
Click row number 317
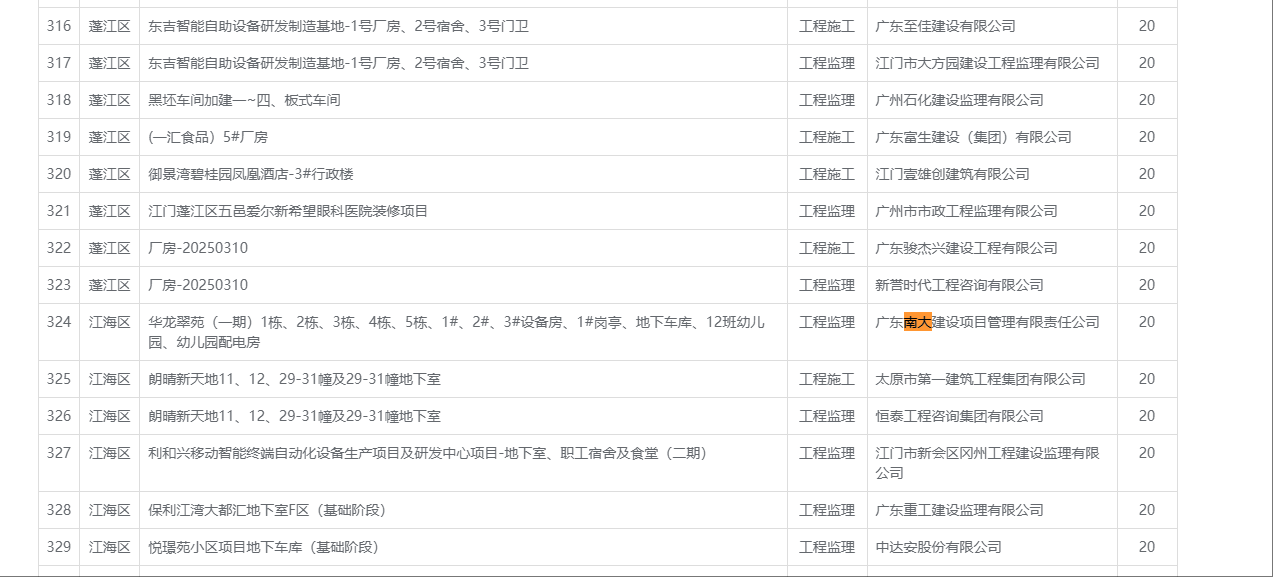point(59,63)
